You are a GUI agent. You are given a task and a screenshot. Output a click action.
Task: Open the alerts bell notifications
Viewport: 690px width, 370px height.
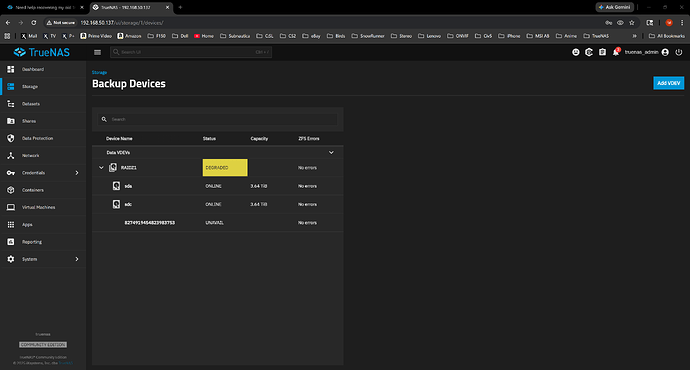pos(616,52)
